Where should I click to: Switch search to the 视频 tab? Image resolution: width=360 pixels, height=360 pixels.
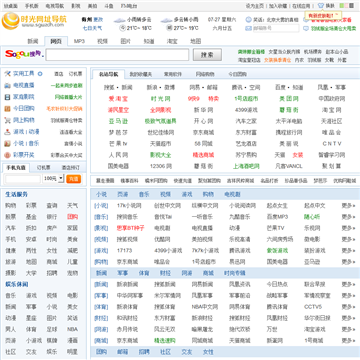pyautogui.click(x=102, y=41)
